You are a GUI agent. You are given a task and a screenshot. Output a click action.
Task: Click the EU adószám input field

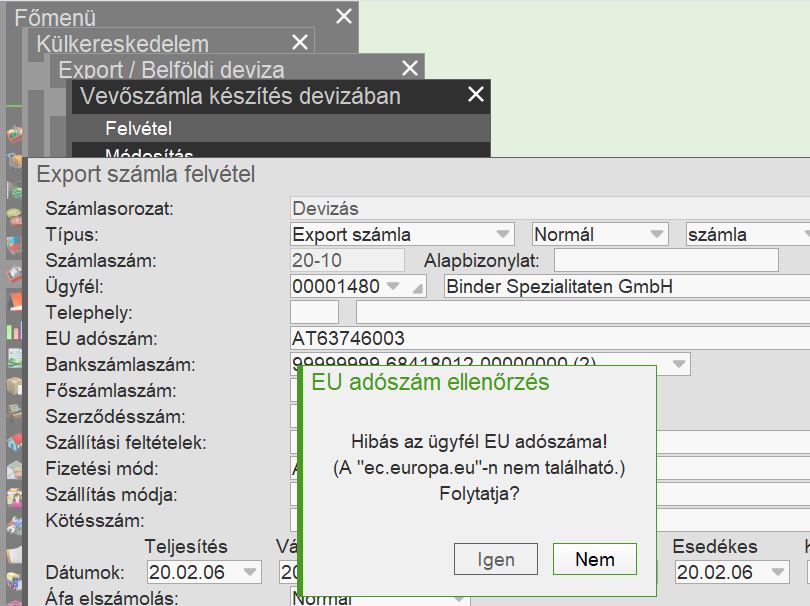pyautogui.click(x=550, y=338)
